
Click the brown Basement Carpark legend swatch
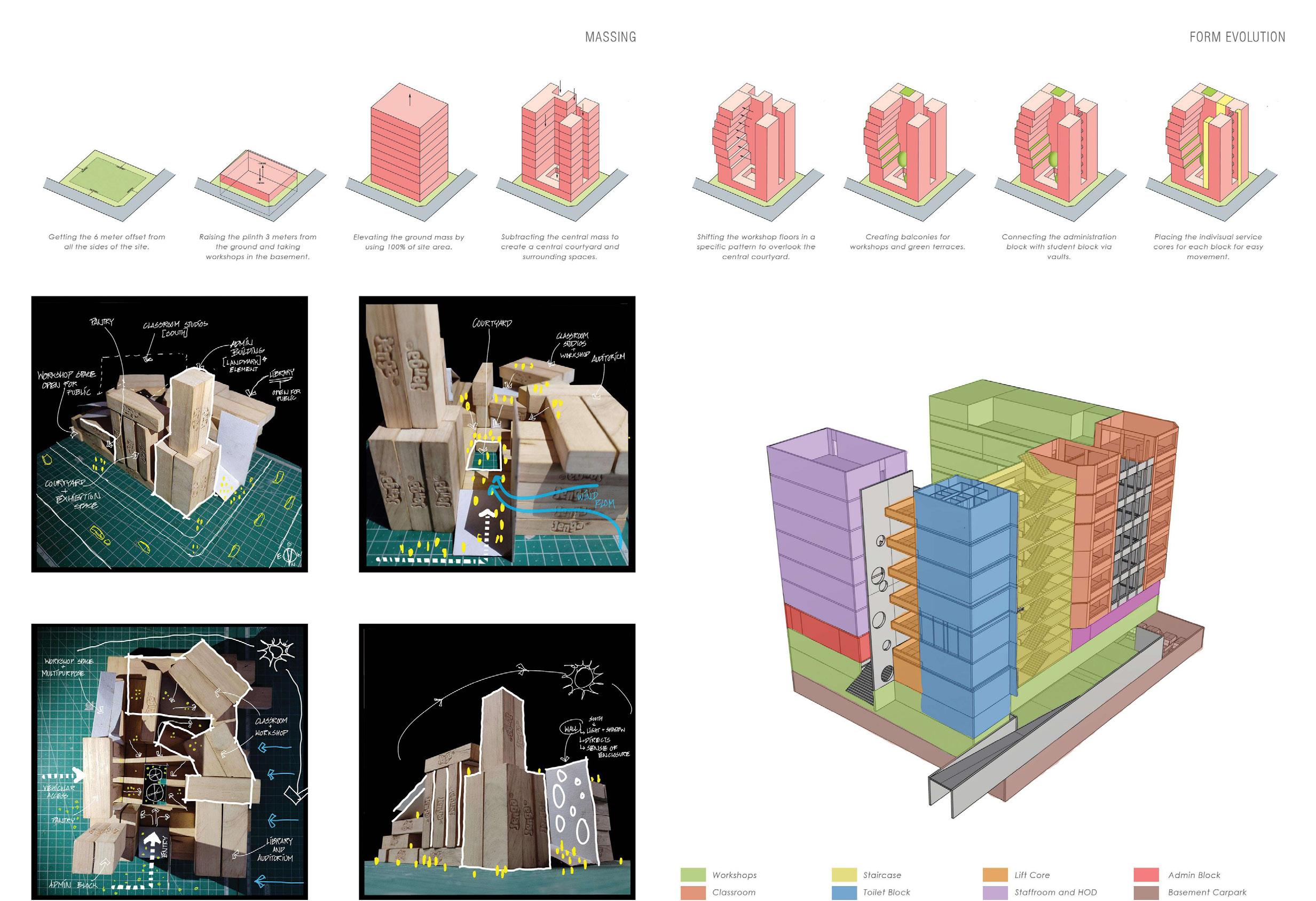pyautogui.click(x=1146, y=892)
